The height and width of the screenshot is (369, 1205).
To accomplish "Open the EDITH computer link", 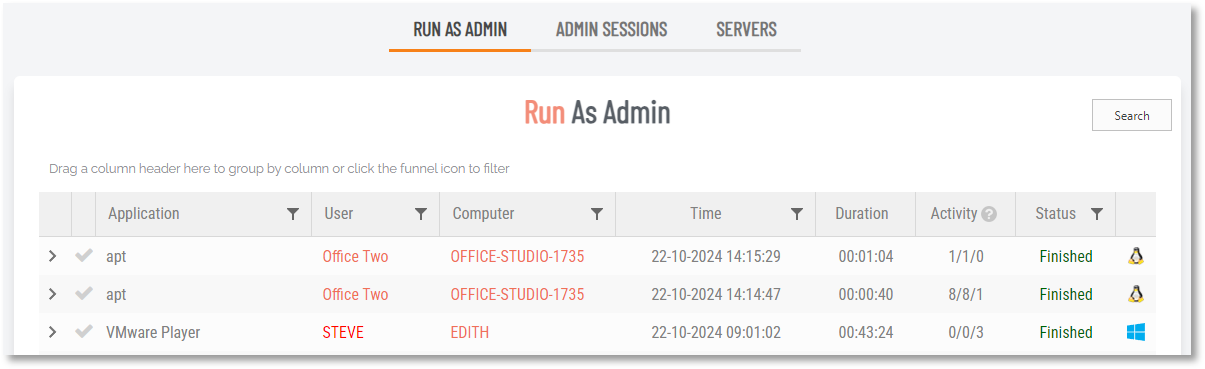I will (x=470, y=332).
